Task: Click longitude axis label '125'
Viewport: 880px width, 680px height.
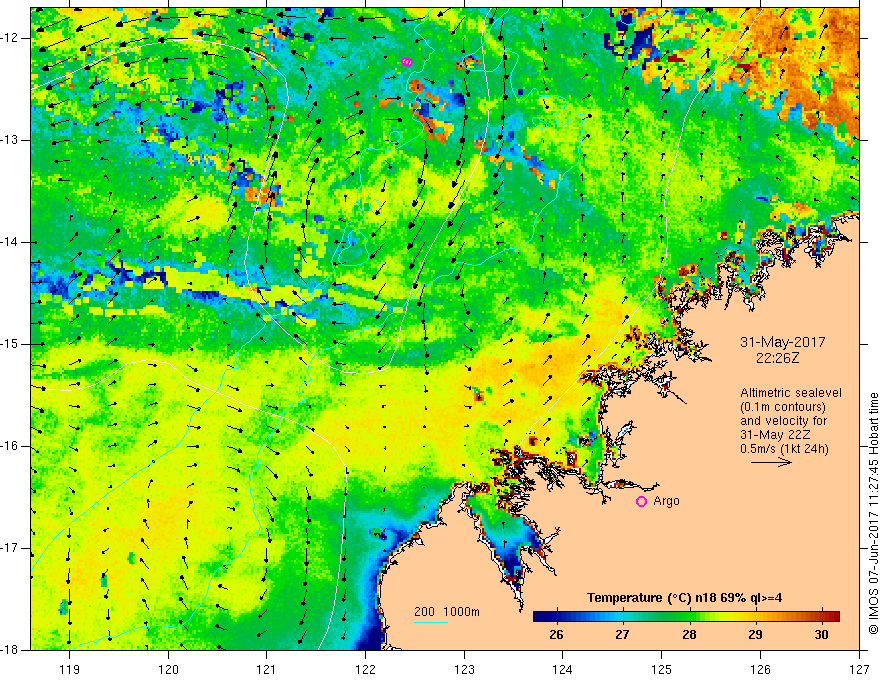Action: [x=662, y=669]
